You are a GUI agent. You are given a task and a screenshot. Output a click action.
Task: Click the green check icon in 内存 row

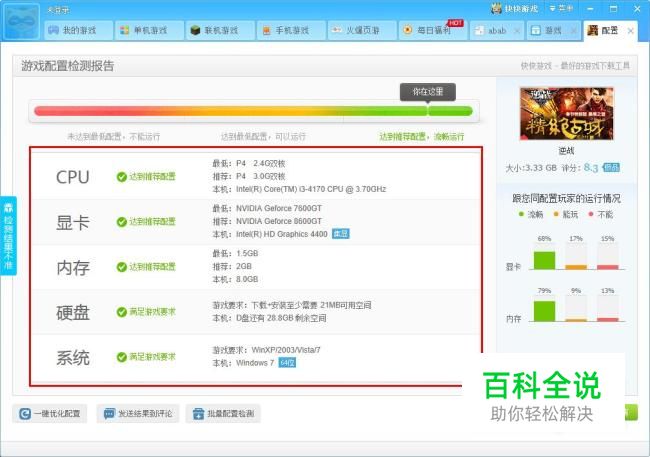(121, 267)
